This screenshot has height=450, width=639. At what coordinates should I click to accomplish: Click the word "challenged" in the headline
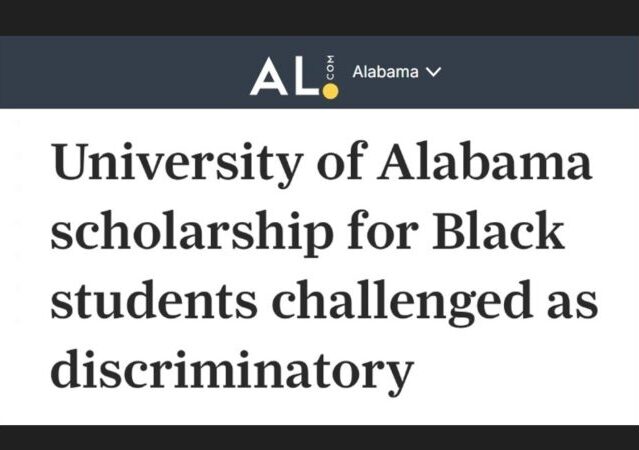(x=386, y=302)
